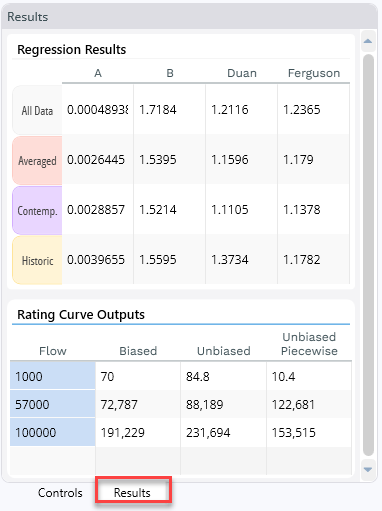Click the scroll down arrow icon
This screenshot has height=511, width=382.
point(368,469)
